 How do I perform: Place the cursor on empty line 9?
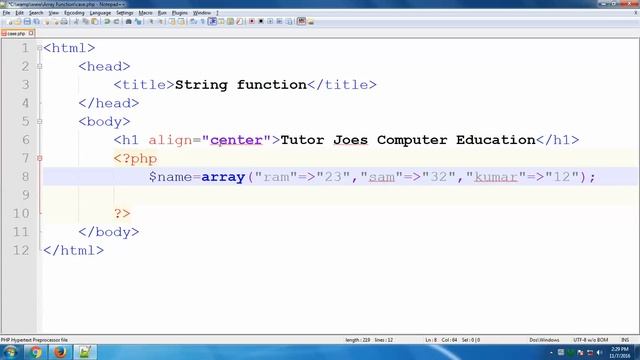[x=340, y=195]
